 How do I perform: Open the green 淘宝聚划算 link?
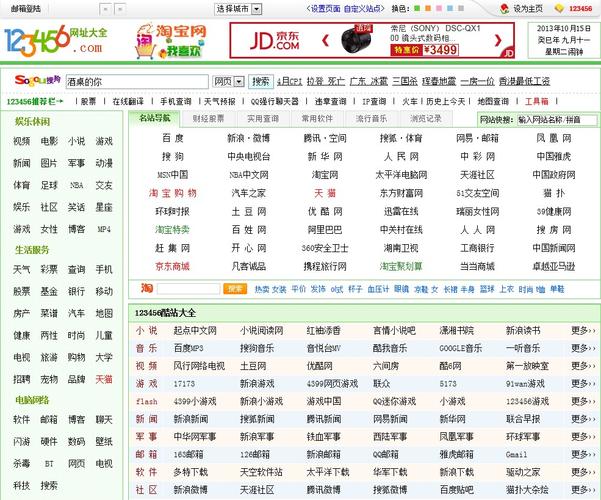pos(401,266)
